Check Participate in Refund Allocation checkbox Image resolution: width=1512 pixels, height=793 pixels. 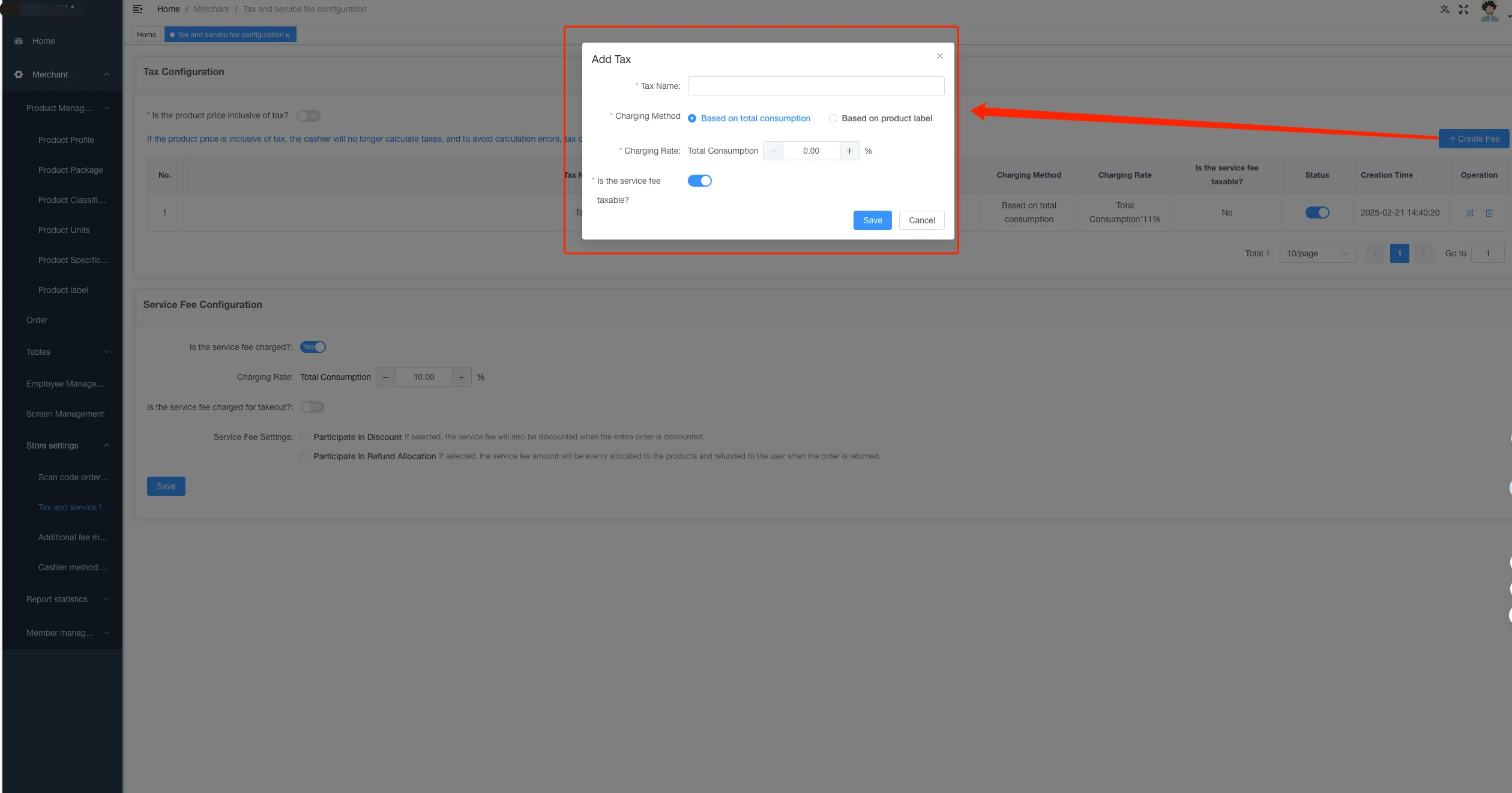click(x=304, y=456)
